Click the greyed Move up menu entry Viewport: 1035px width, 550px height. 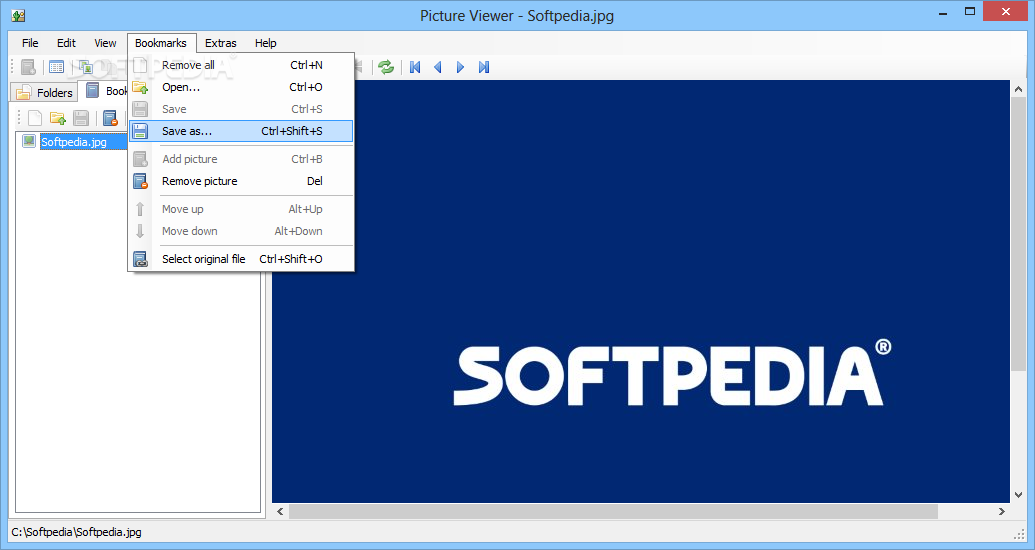coord(241,209)
